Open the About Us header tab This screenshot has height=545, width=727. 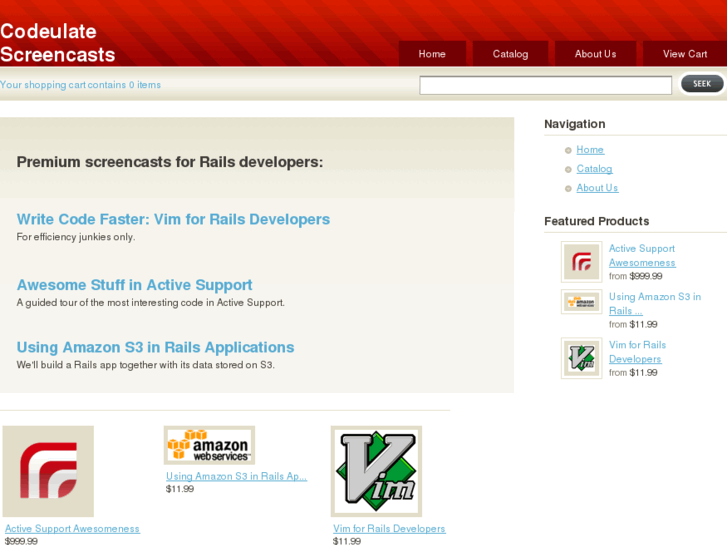[x=595, y=54]
